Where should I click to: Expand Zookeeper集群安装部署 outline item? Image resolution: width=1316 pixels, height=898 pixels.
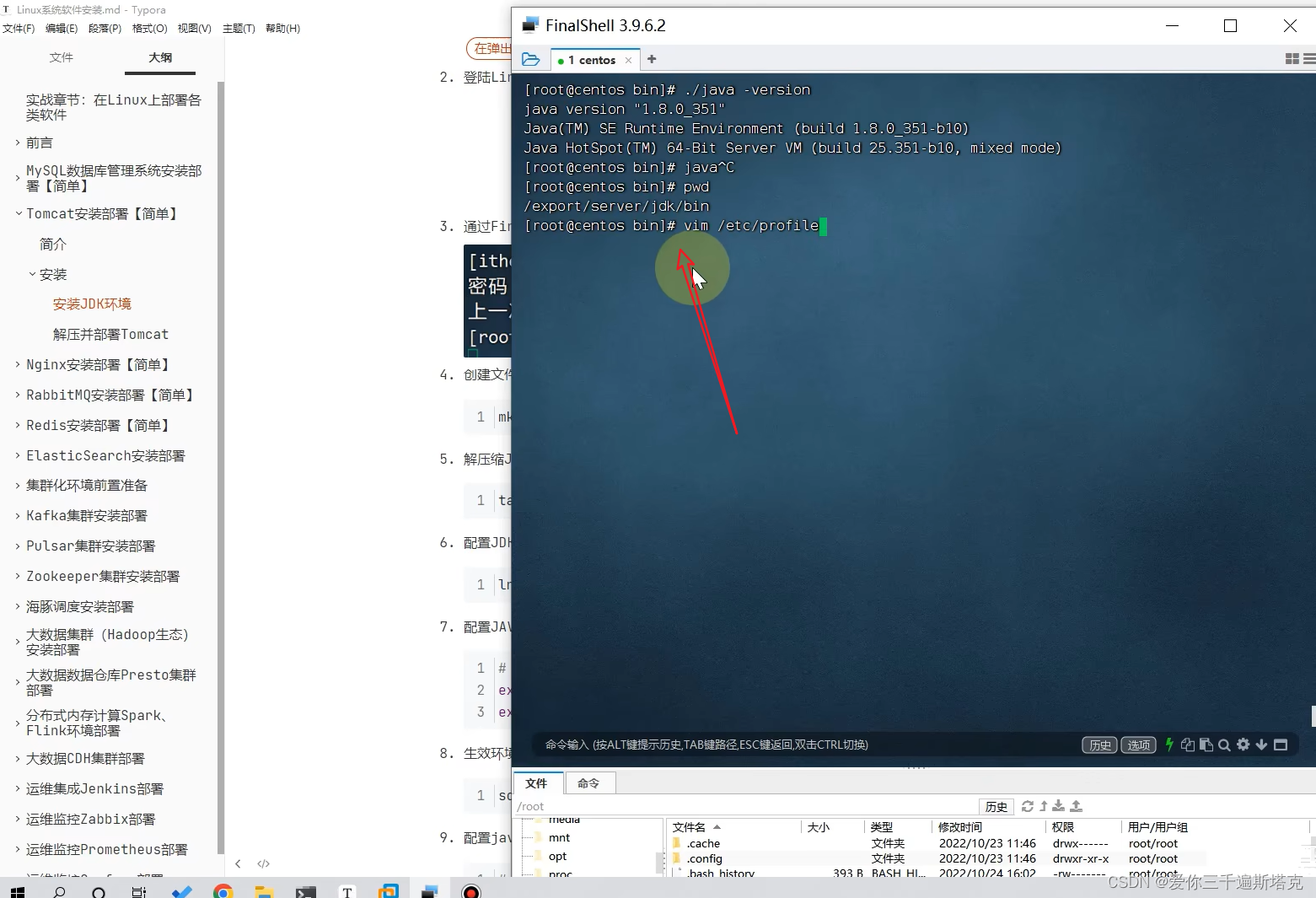click(x=18, y=576)
